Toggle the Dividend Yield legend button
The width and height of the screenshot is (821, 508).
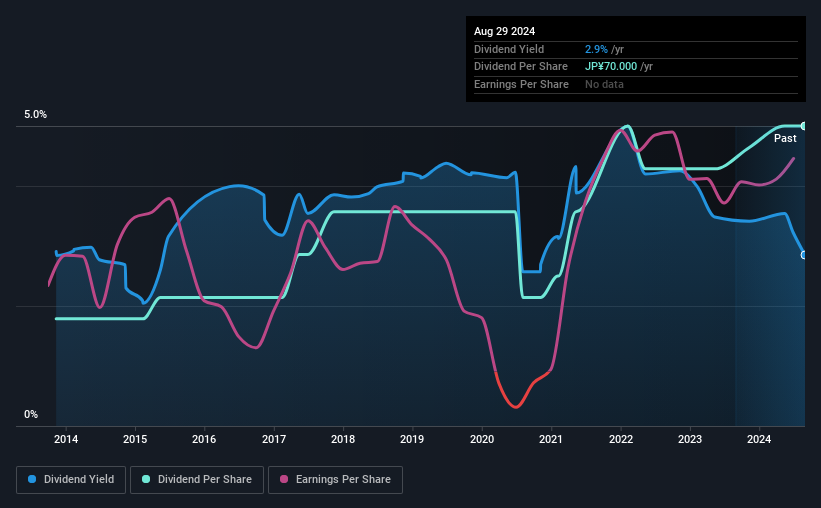point(71,480)
